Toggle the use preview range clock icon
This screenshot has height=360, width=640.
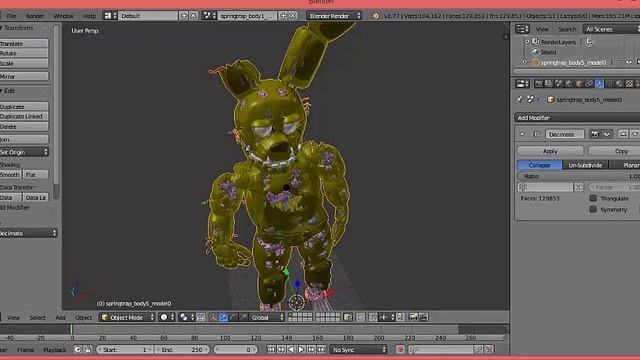[77, 349]
